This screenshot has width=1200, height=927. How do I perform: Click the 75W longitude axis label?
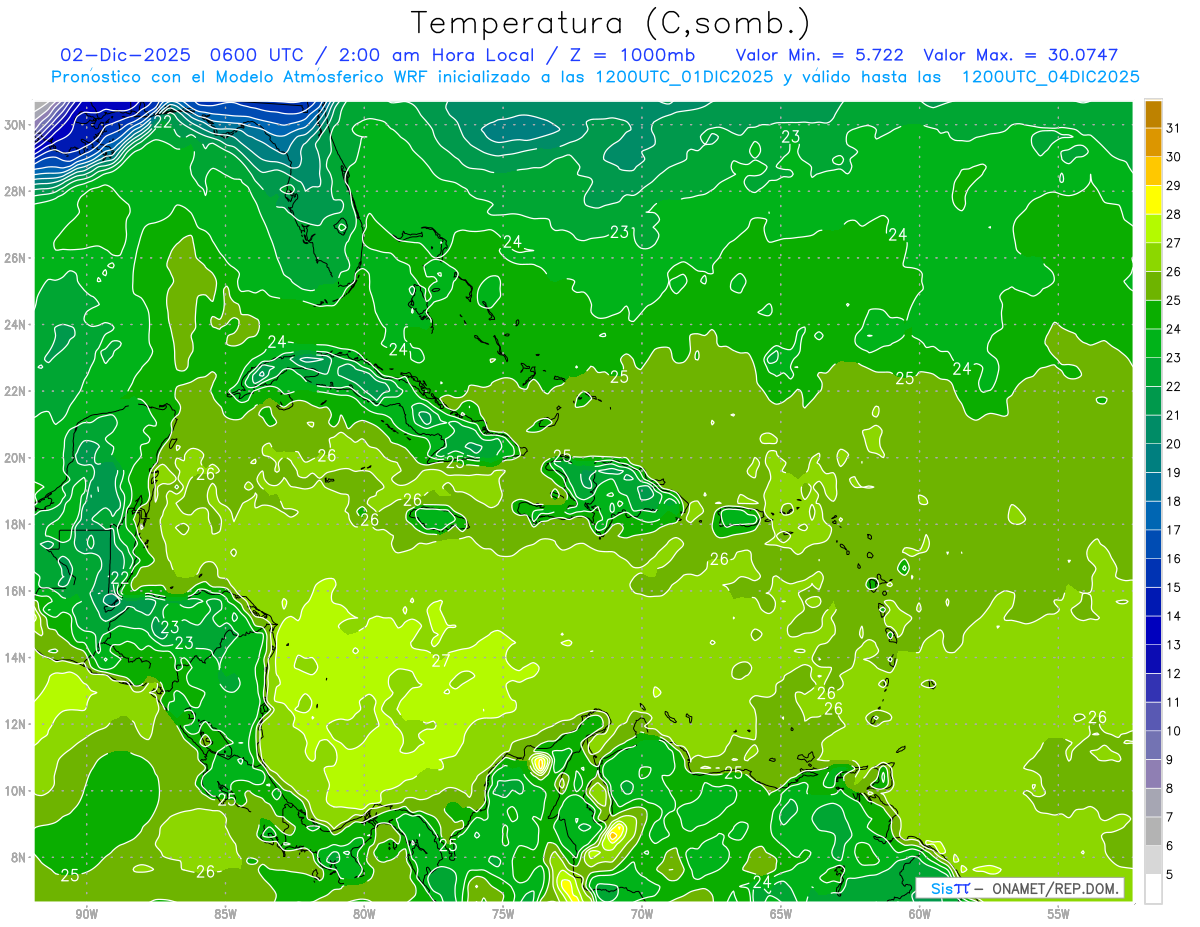click(503, 914)
